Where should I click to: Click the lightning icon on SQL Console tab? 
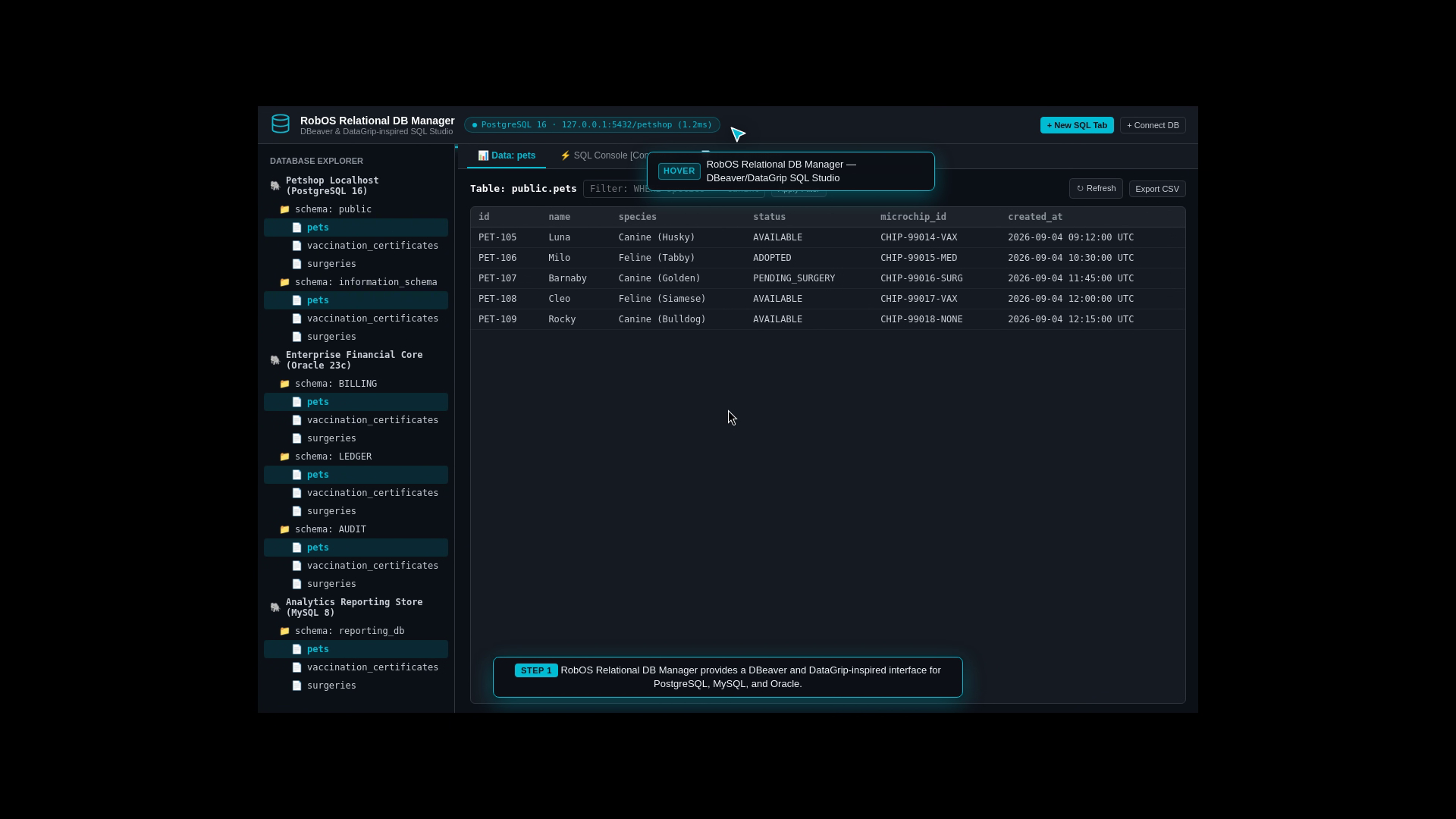(565, 155)
